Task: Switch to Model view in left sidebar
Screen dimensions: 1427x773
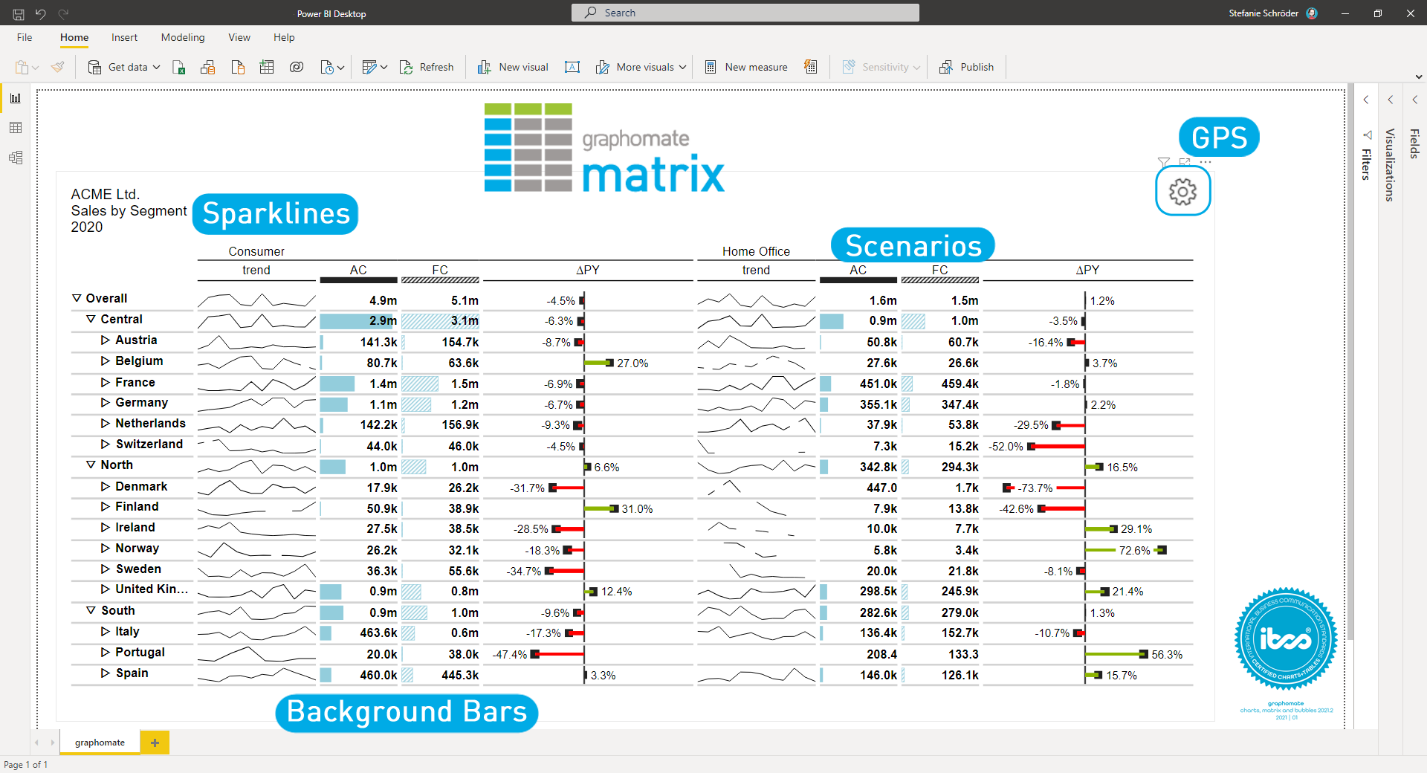Action: (x=15, y=158)
